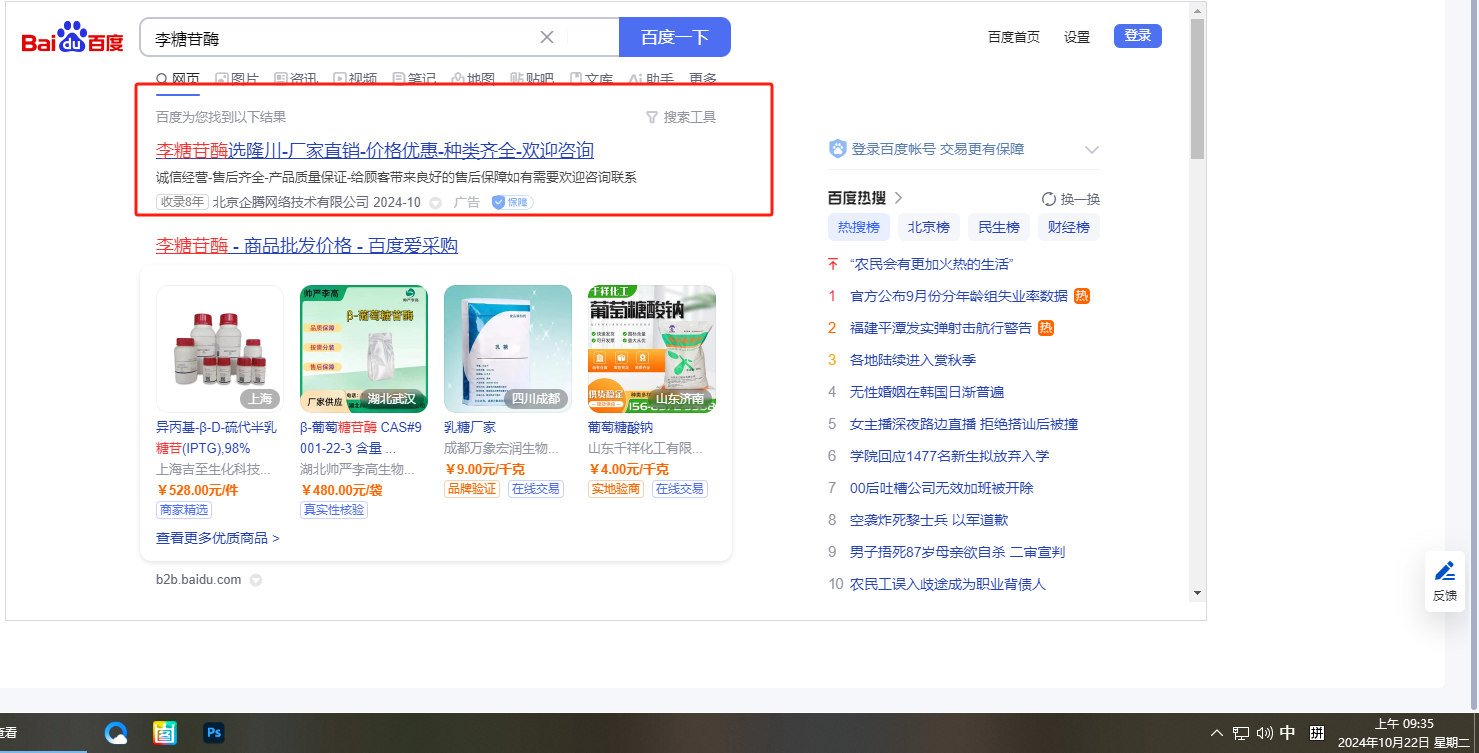The image size is (1479, 753).
Task: Select the 北京榜 hot list filter
Action: [x=927, y=227]
